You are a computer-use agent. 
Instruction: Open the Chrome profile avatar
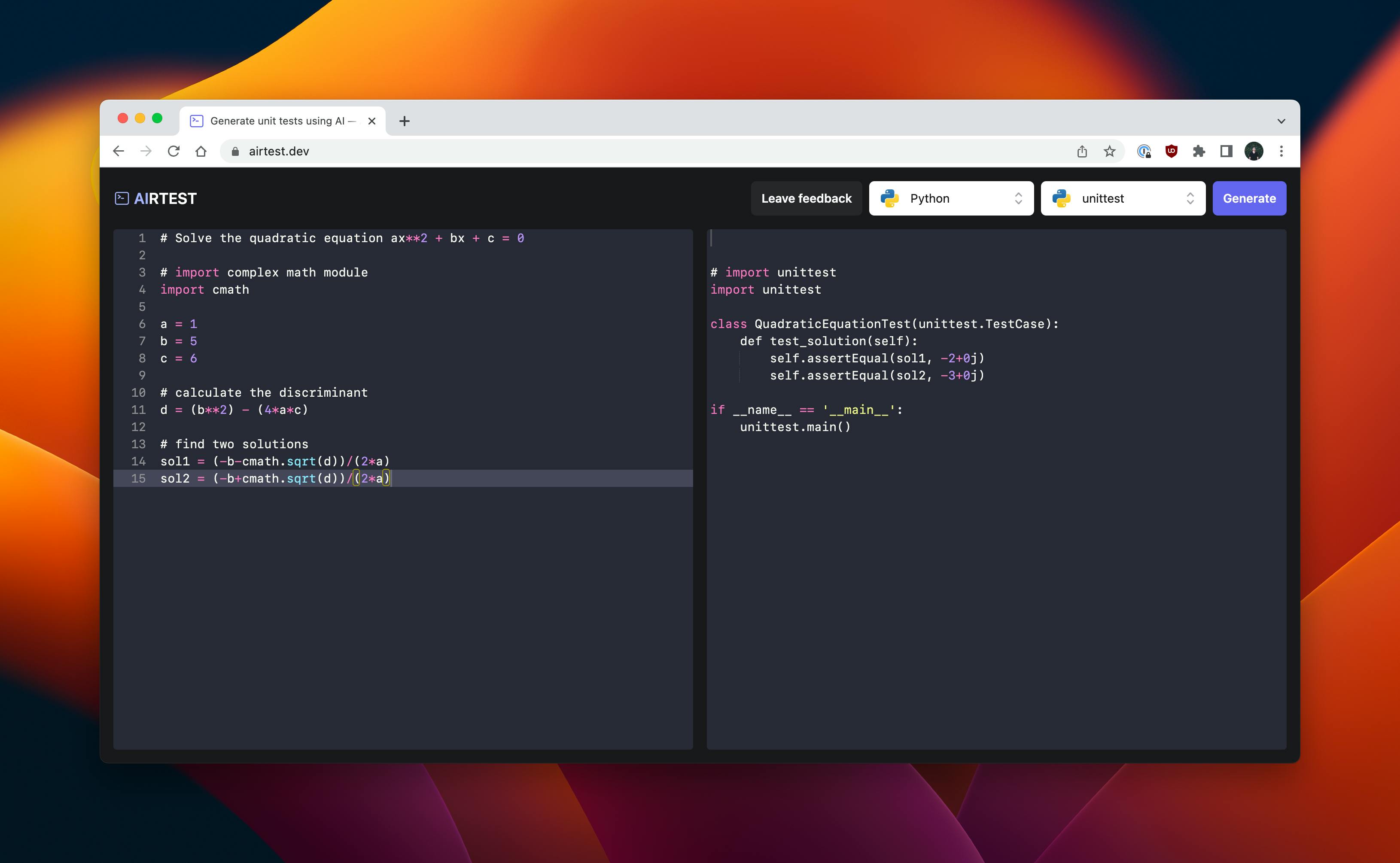(1254, 151)
